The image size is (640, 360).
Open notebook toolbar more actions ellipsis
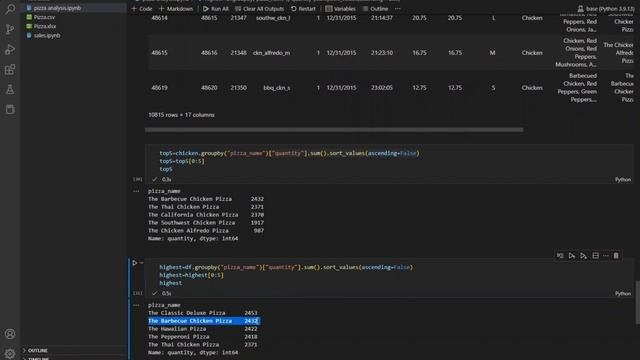(398, 9)
